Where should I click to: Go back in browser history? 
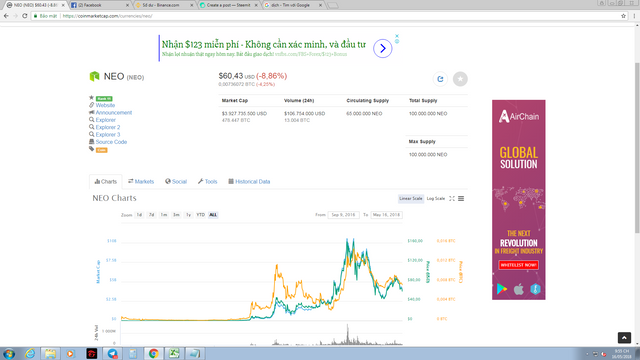click(6, 16)
